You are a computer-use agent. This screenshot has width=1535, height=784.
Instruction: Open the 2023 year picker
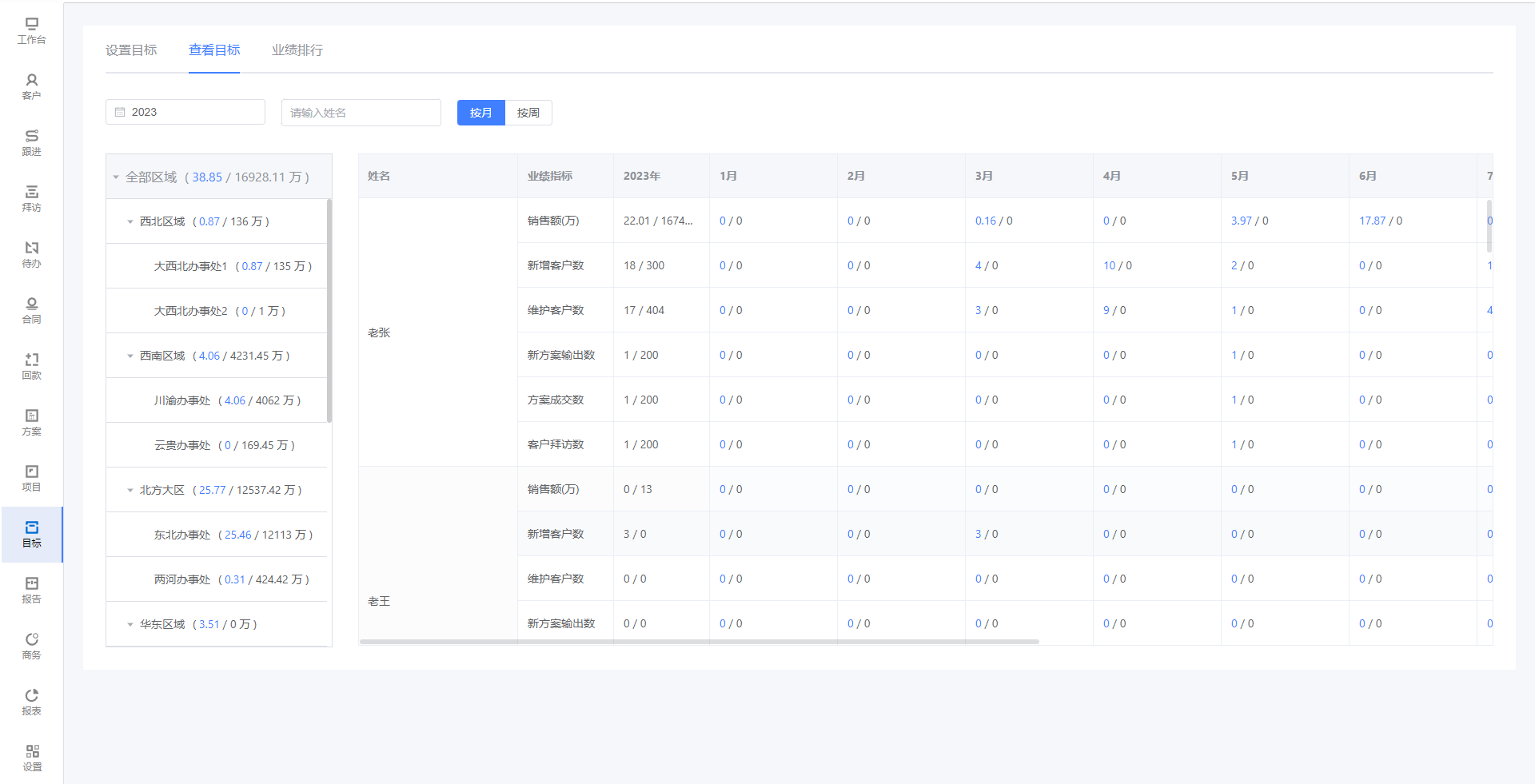click(185, 112)
